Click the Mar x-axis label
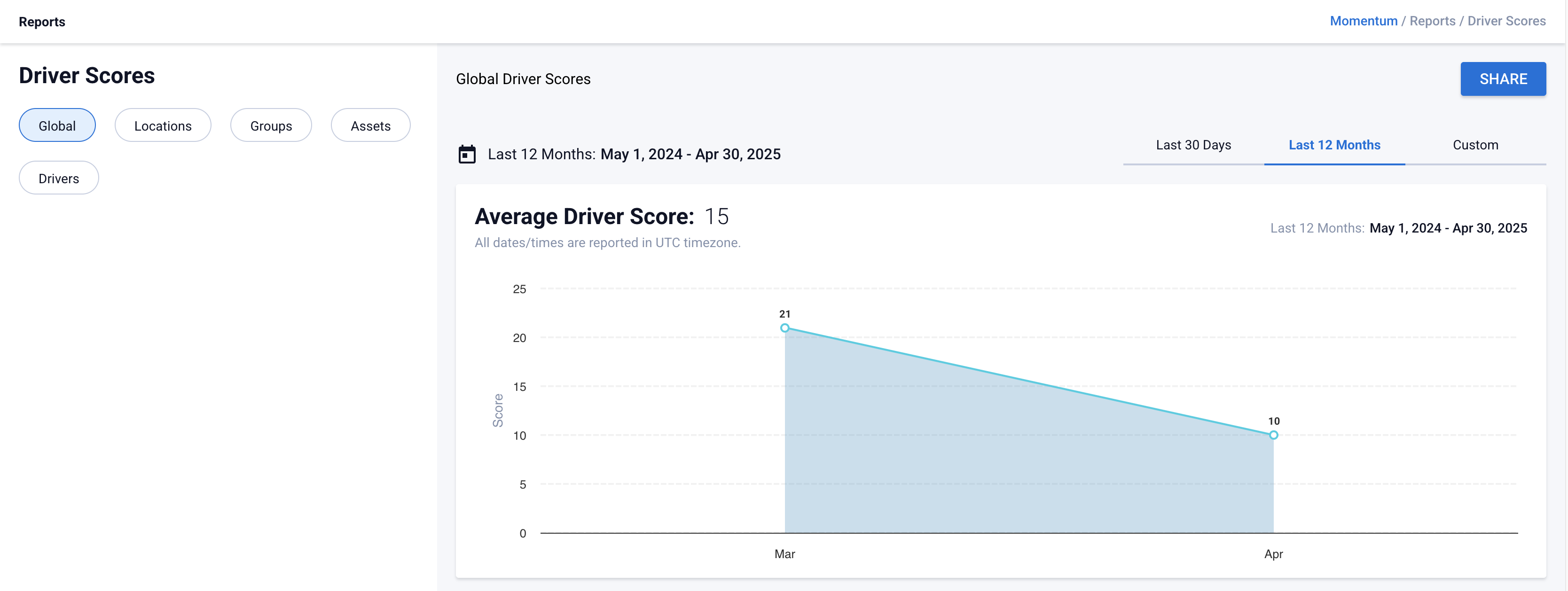This screenshot has width=1568, height=591. tap(784, 554)
